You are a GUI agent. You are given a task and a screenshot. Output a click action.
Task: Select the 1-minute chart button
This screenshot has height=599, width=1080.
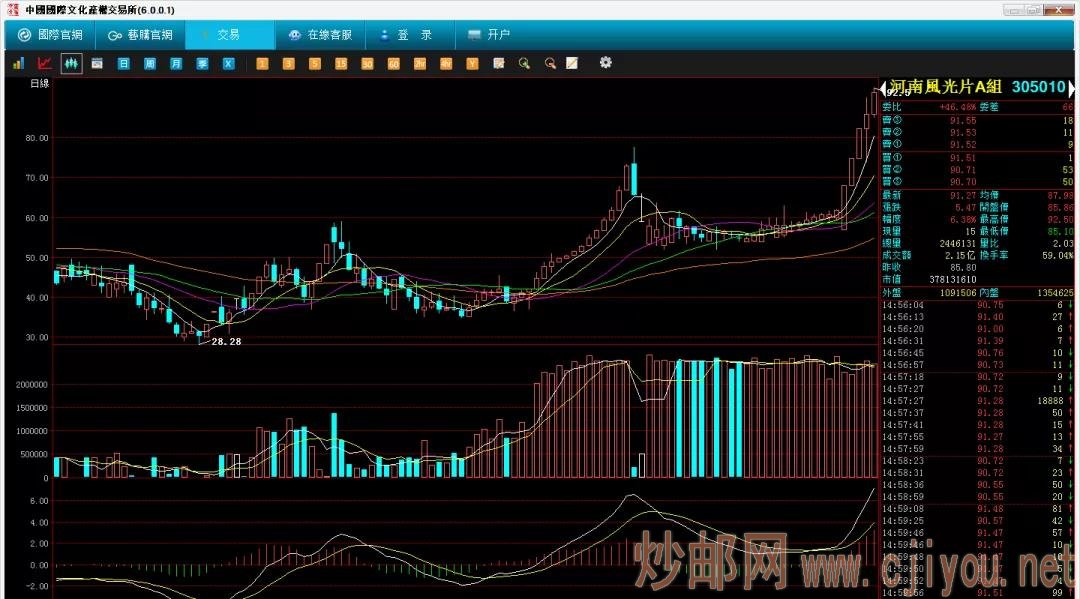pos(262,63)
